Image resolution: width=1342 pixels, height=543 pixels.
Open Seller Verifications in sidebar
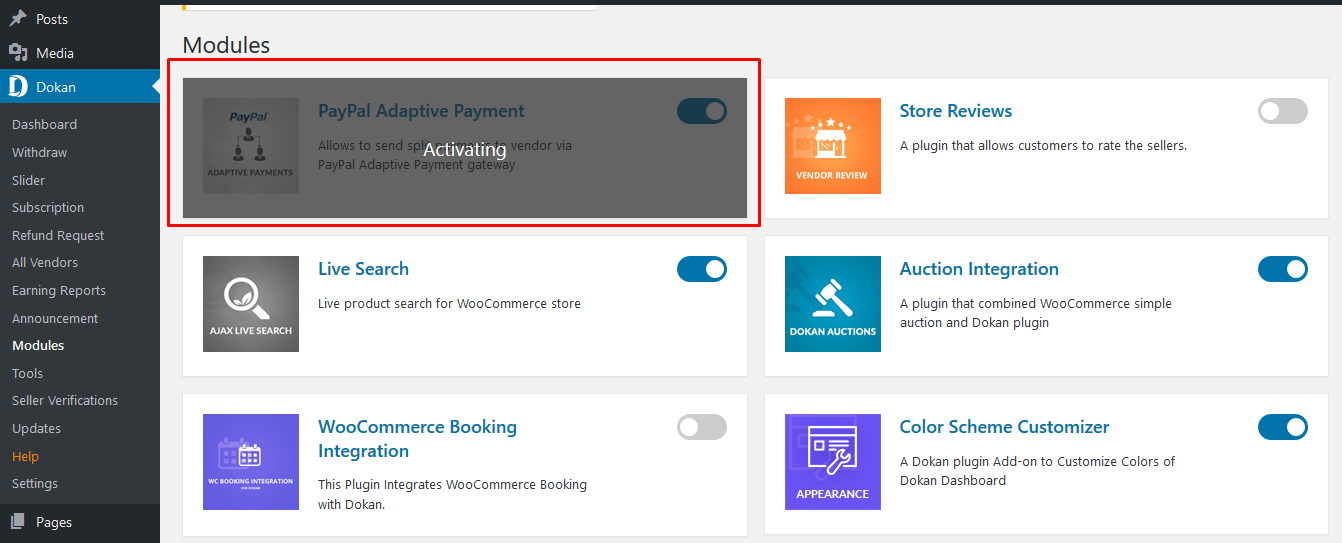(65, 400)
